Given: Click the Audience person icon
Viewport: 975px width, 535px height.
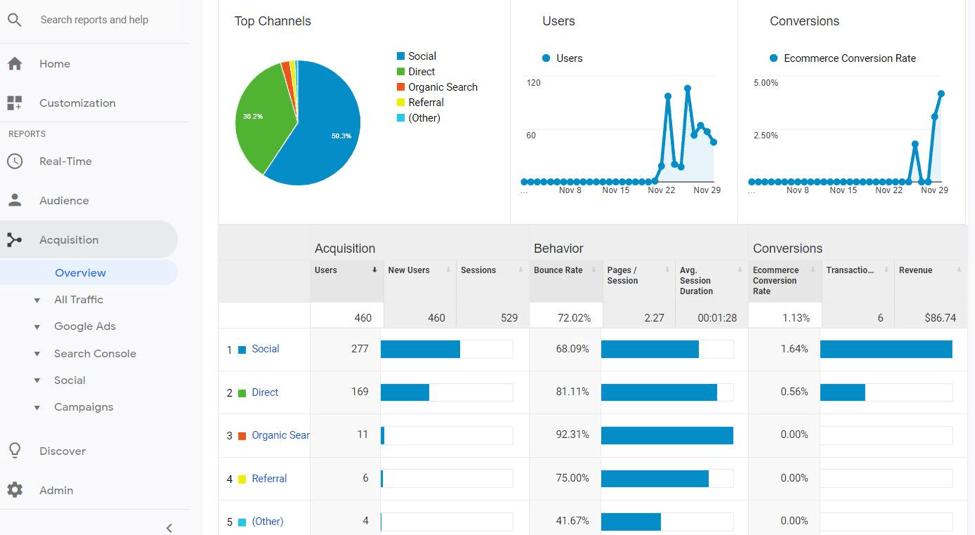Looking at the screenshot, I should 14,200.
